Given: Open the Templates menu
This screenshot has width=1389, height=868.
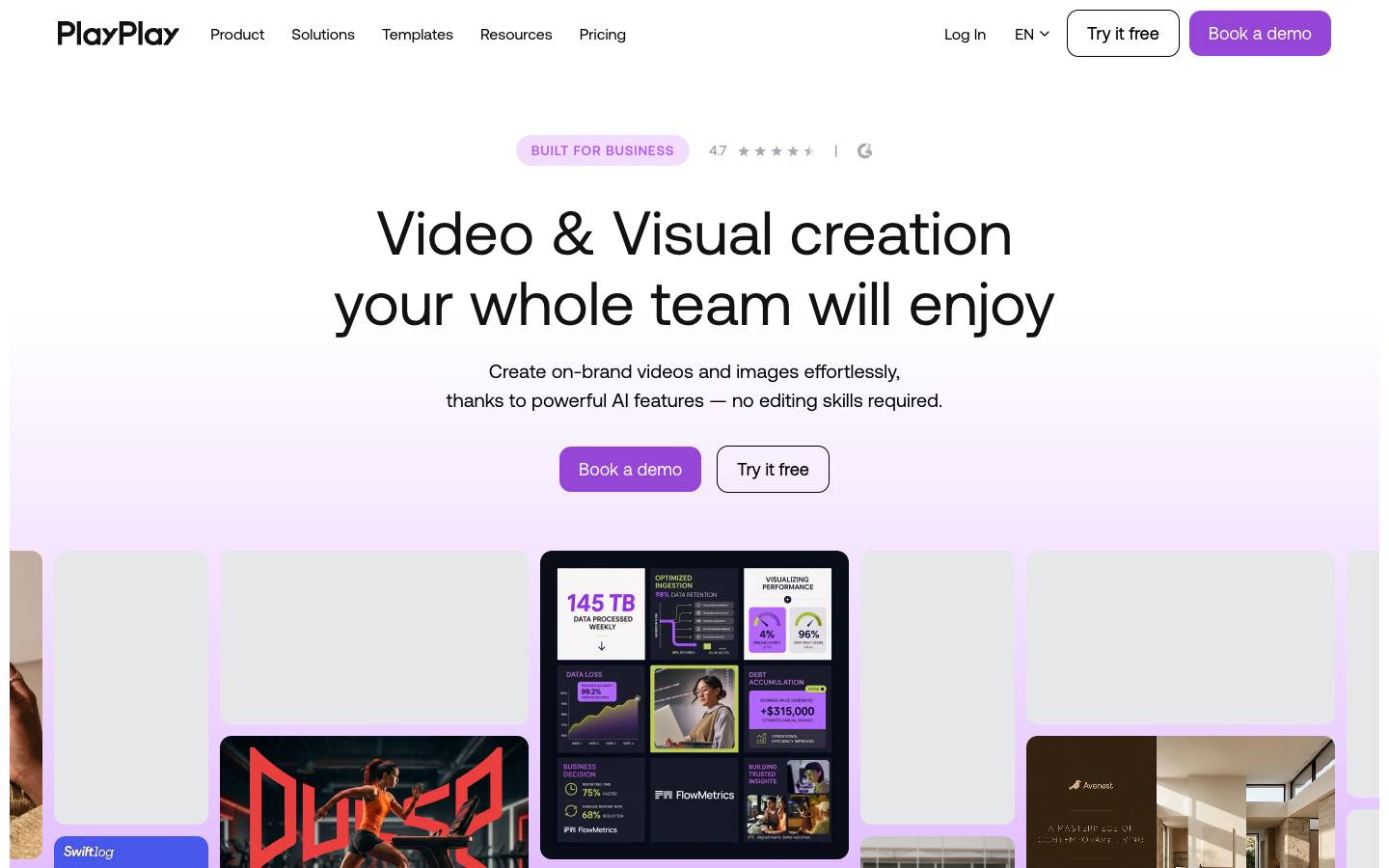Looking at the screenshot, I should [x=418, y=35].
